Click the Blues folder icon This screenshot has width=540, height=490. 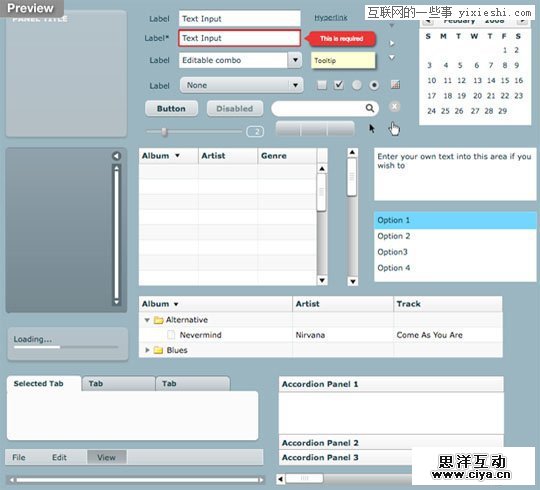point(158,351)
